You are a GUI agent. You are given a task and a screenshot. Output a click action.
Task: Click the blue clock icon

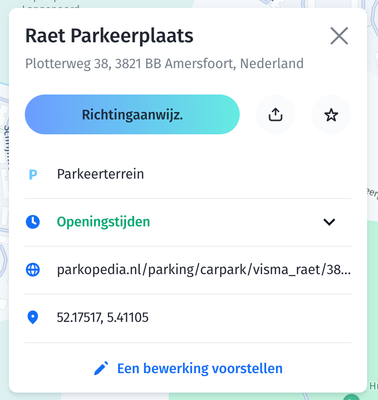tap(33, 222)
